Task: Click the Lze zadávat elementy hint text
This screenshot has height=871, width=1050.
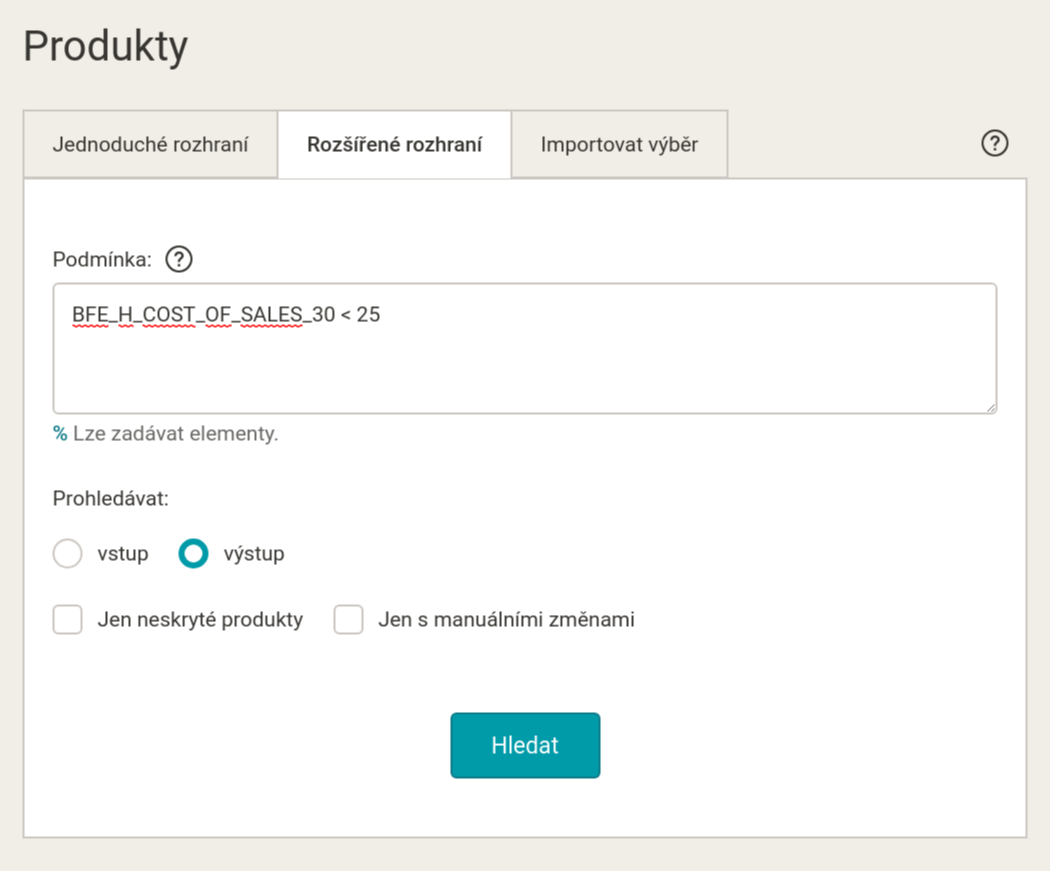Action: click(x=175, y=434)
